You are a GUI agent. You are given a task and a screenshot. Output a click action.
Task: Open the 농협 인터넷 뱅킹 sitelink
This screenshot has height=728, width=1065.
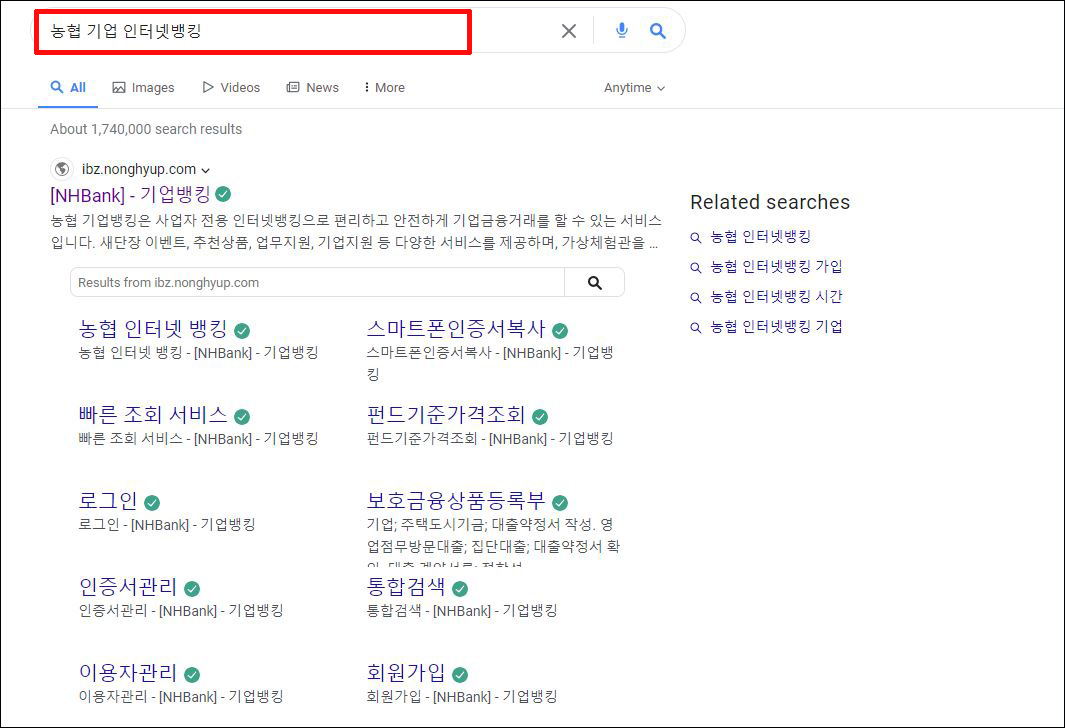tap(153, 329)
